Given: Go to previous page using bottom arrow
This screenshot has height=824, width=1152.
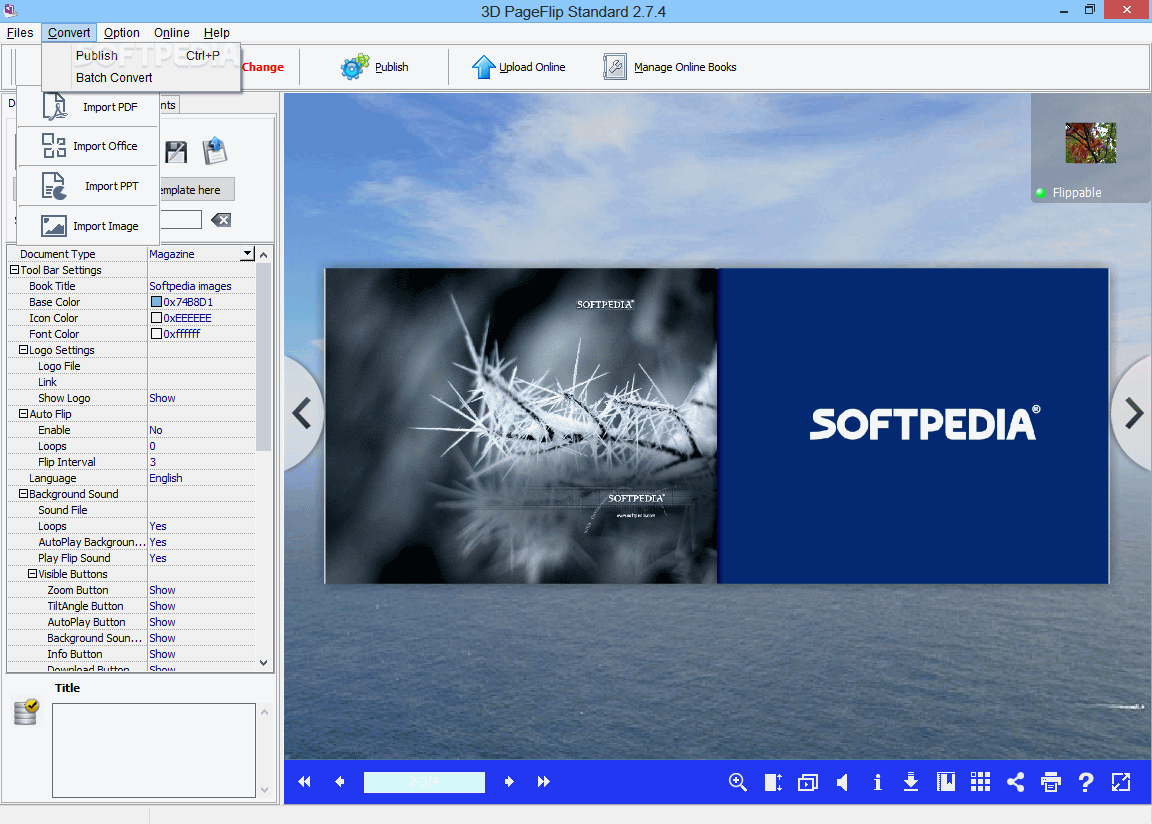Looking at the screenshot, I should pyautogui.click(x=339, y=782).
